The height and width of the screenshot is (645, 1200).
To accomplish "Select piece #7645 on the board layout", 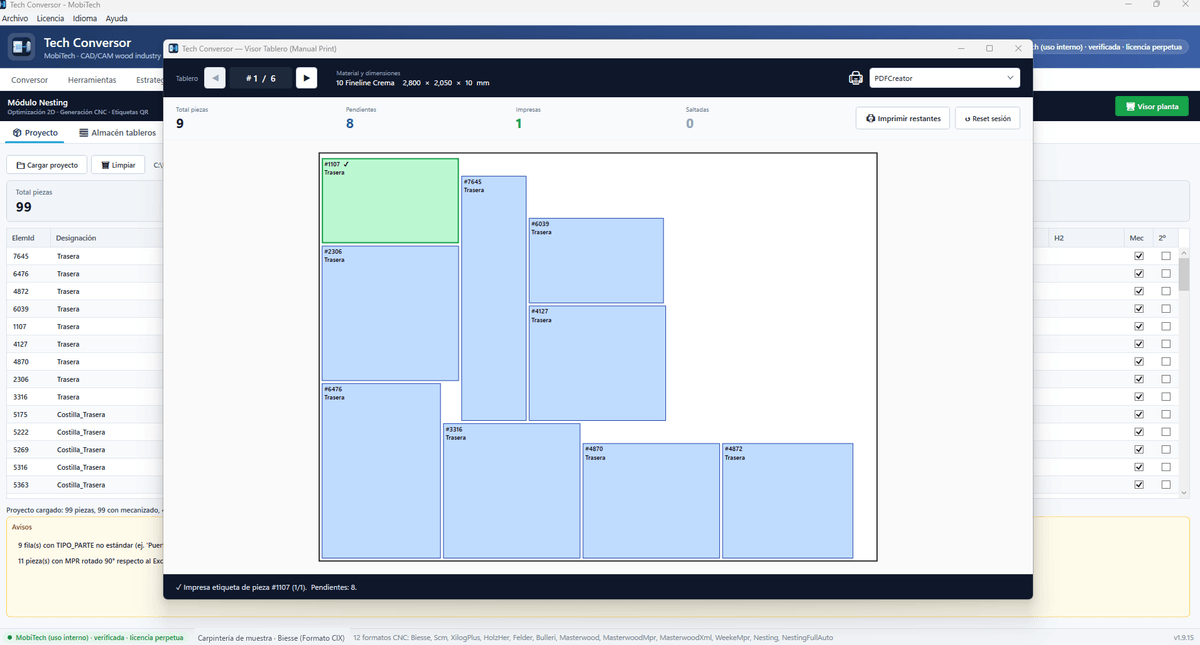I will [494, 298].
